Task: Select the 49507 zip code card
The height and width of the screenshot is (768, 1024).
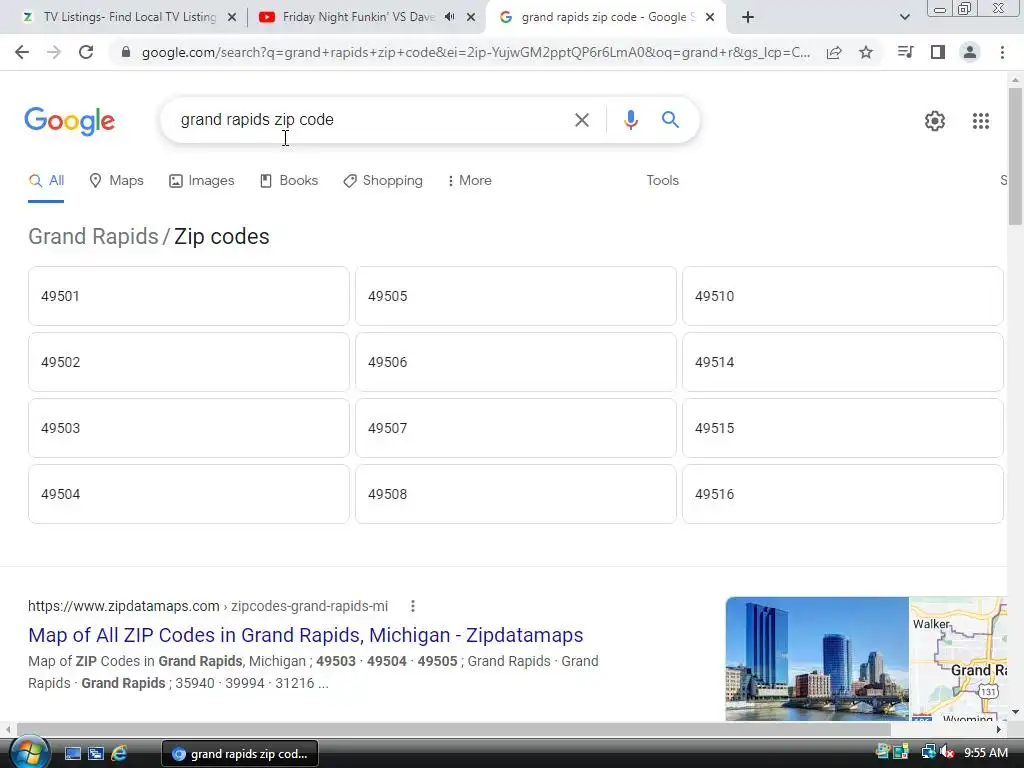Action: pyautogui.click(x=516, y=428)
